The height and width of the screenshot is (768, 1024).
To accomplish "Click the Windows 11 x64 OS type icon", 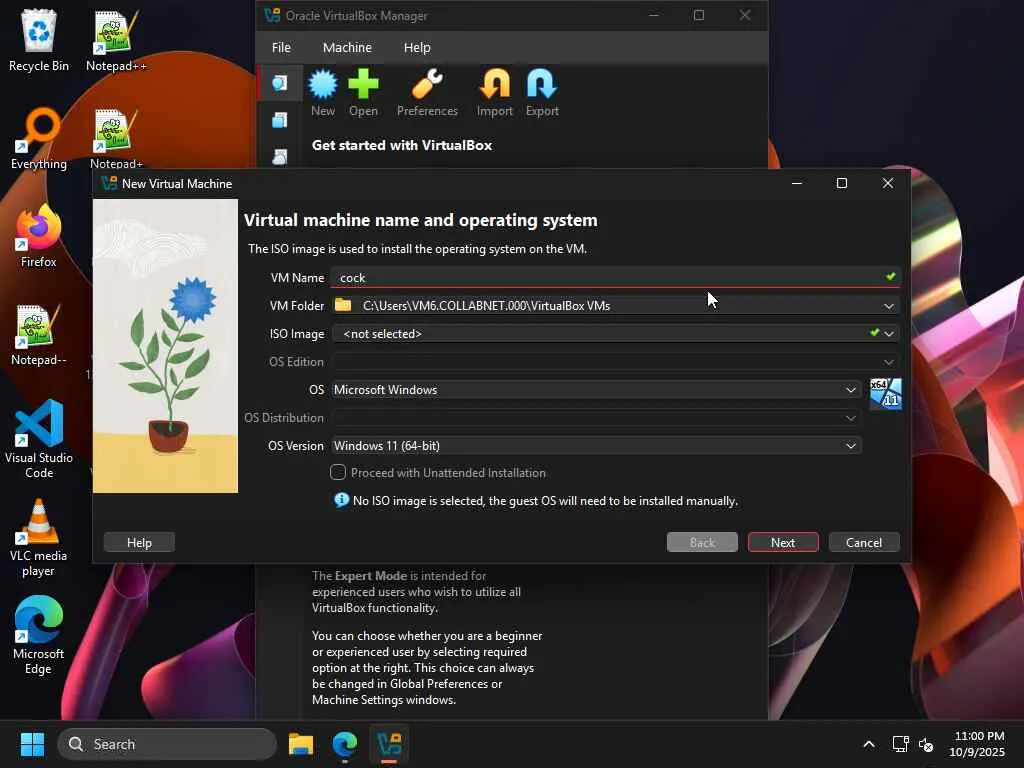I will pos(886,394).
